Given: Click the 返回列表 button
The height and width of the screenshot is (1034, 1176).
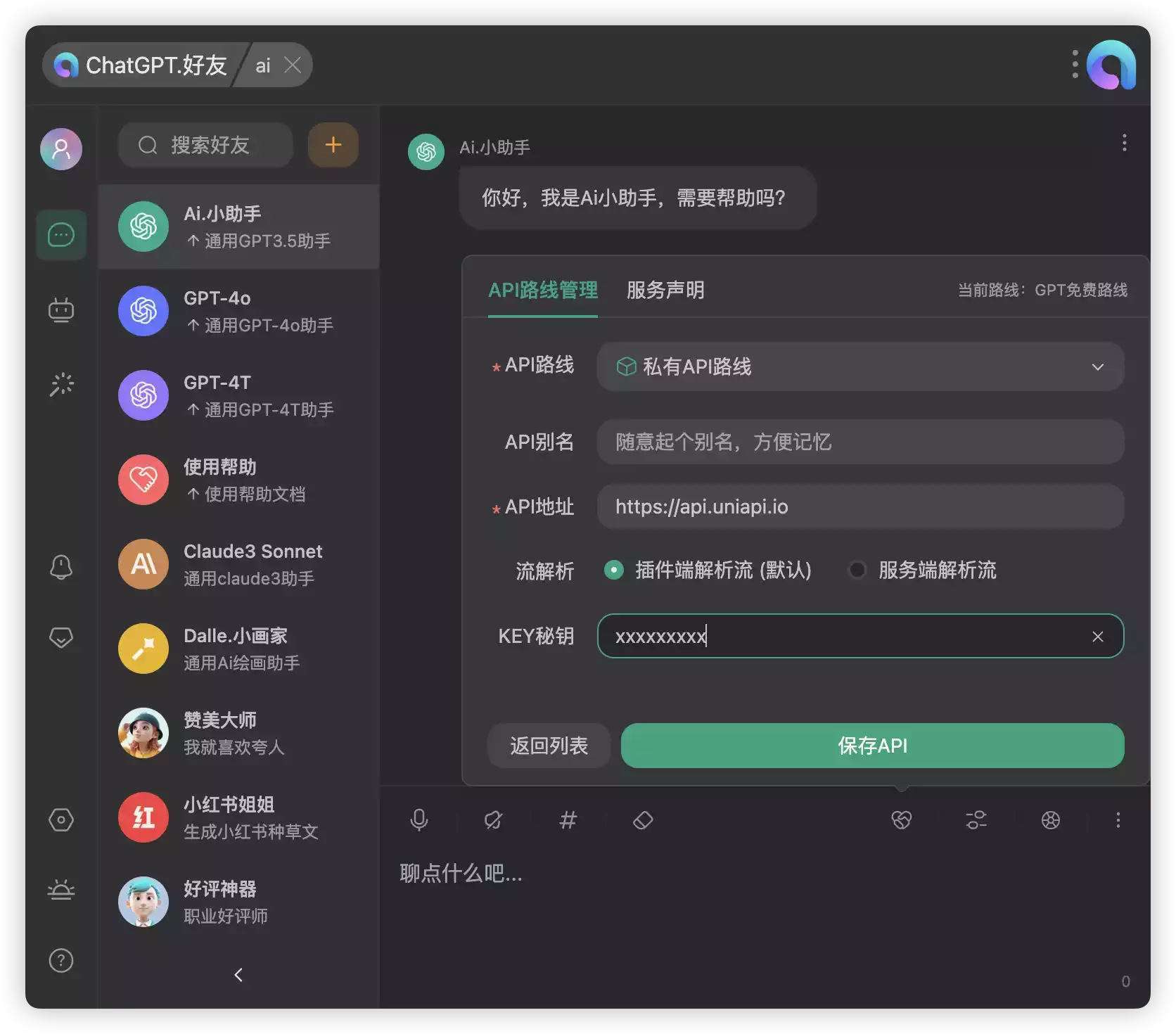Looking at the screenshot, I should (549, 746).
